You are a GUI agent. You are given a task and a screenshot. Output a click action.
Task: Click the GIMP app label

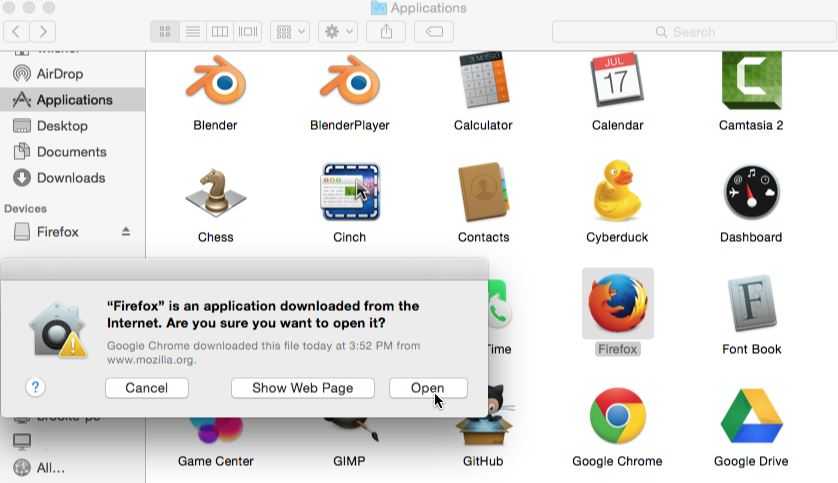point(350,461)
